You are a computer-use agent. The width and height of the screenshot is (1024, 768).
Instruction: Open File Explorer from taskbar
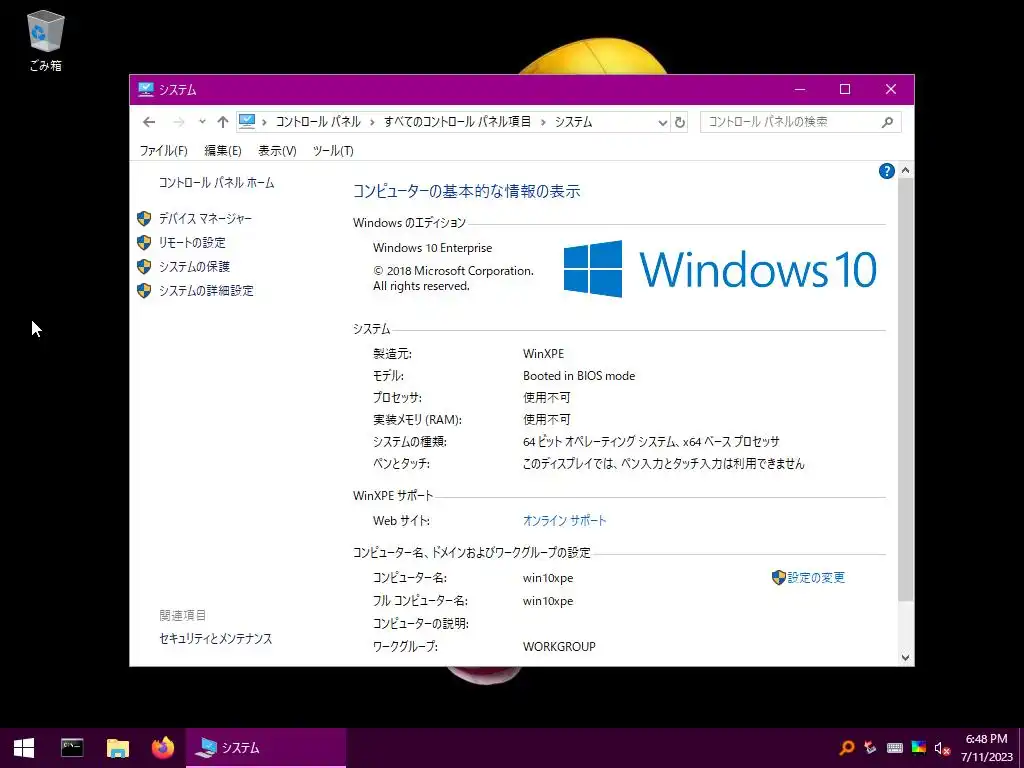pyautogui.click(x=118, y=748)
